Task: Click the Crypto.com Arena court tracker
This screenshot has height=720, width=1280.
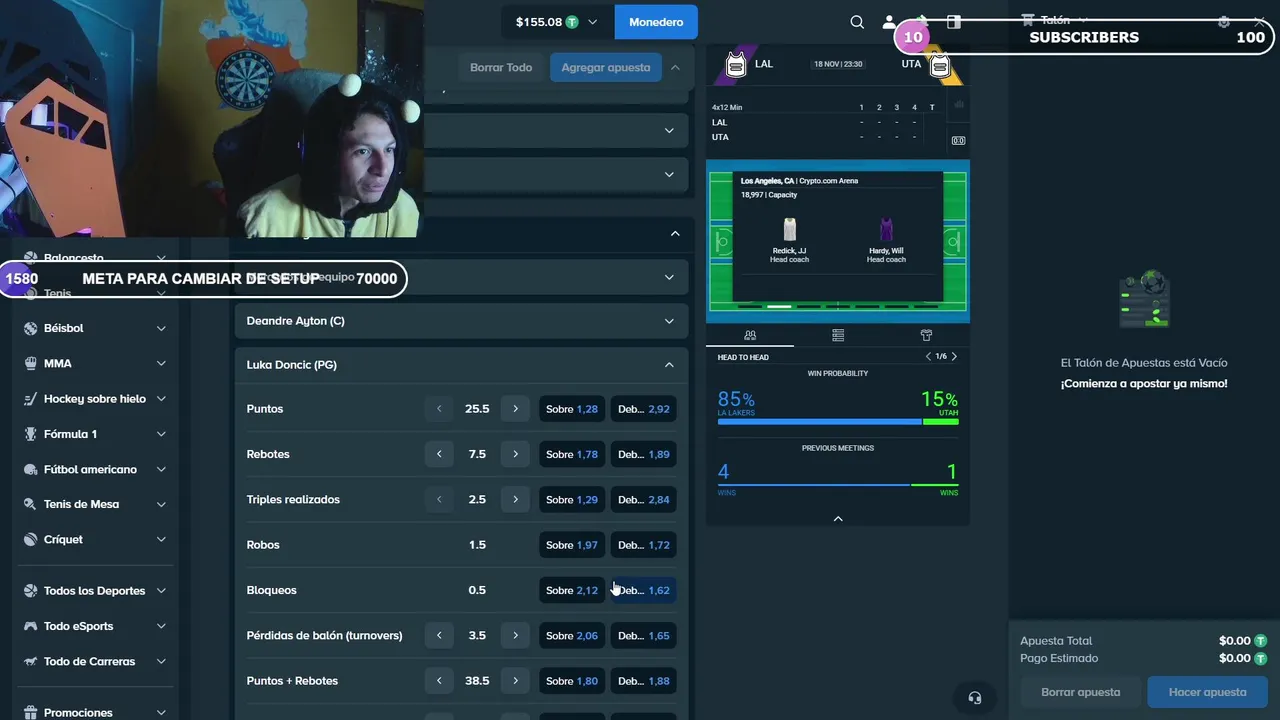Action: point(838,241)
